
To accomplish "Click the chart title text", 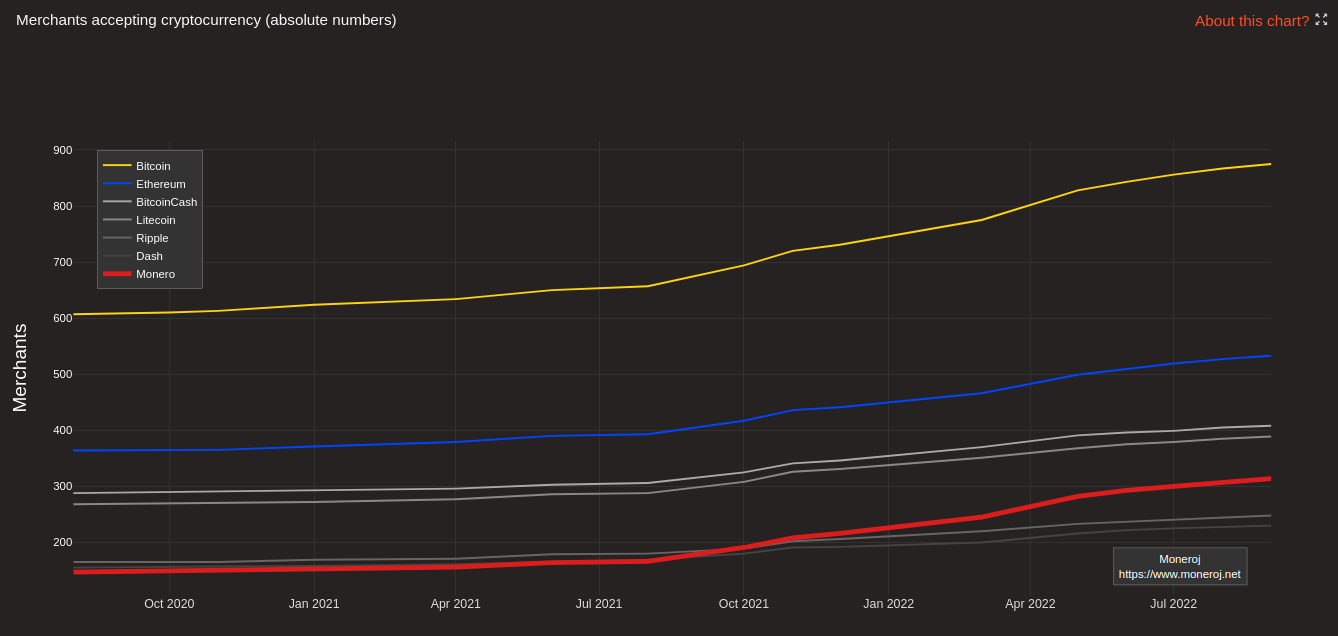I will pos(206,20).
